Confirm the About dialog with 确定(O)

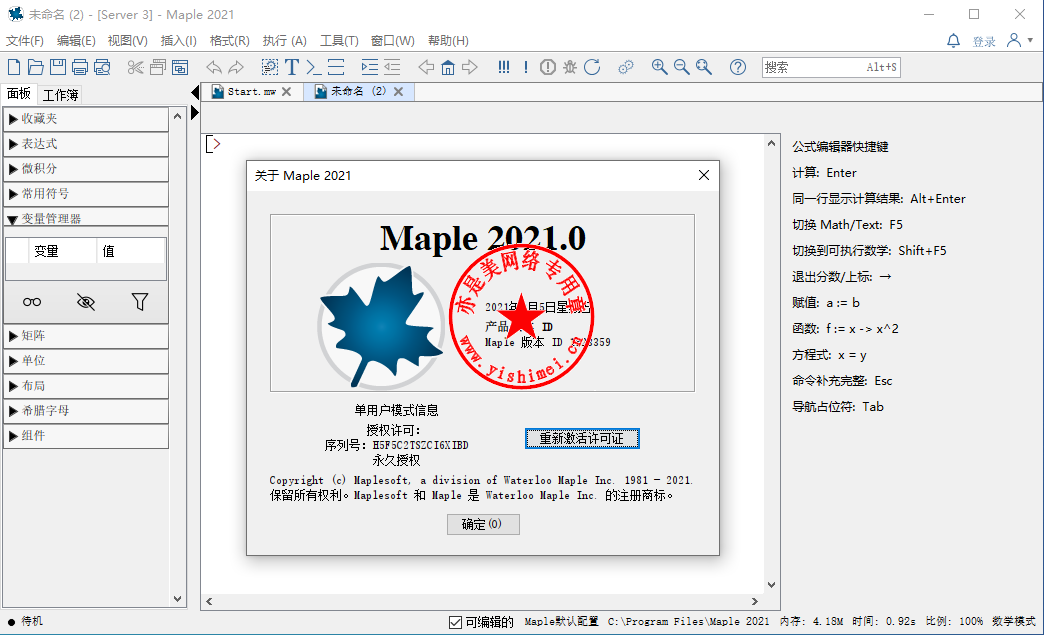point(483,525)
